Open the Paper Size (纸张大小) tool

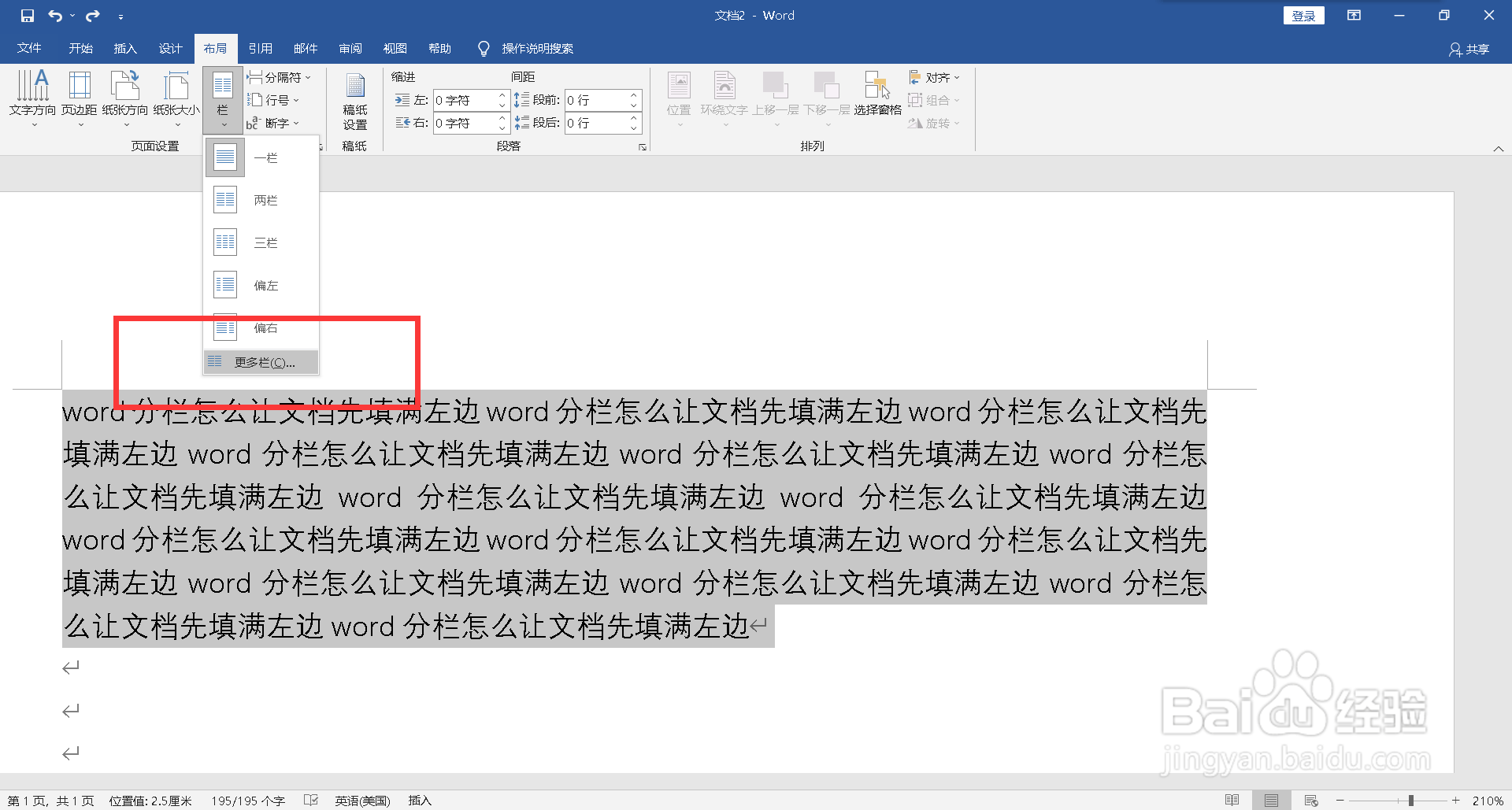click(176, 98)
